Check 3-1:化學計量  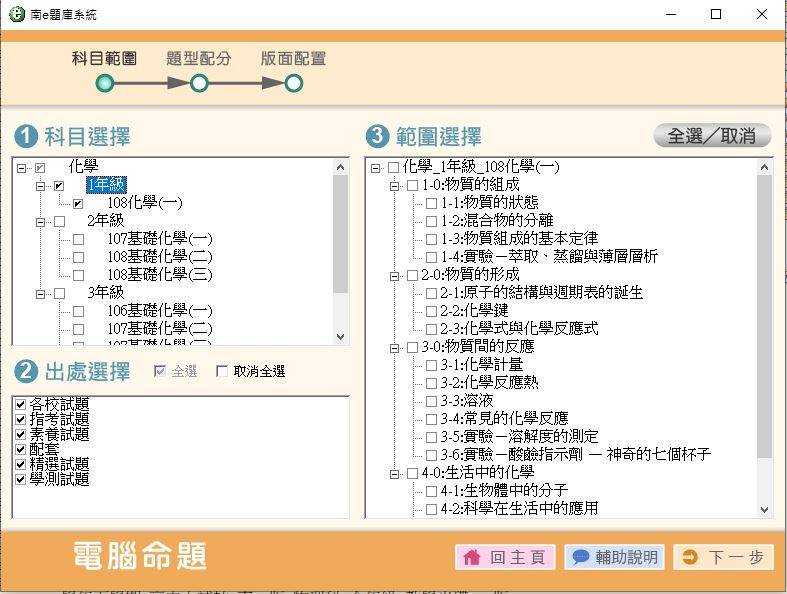coord(431,366)
